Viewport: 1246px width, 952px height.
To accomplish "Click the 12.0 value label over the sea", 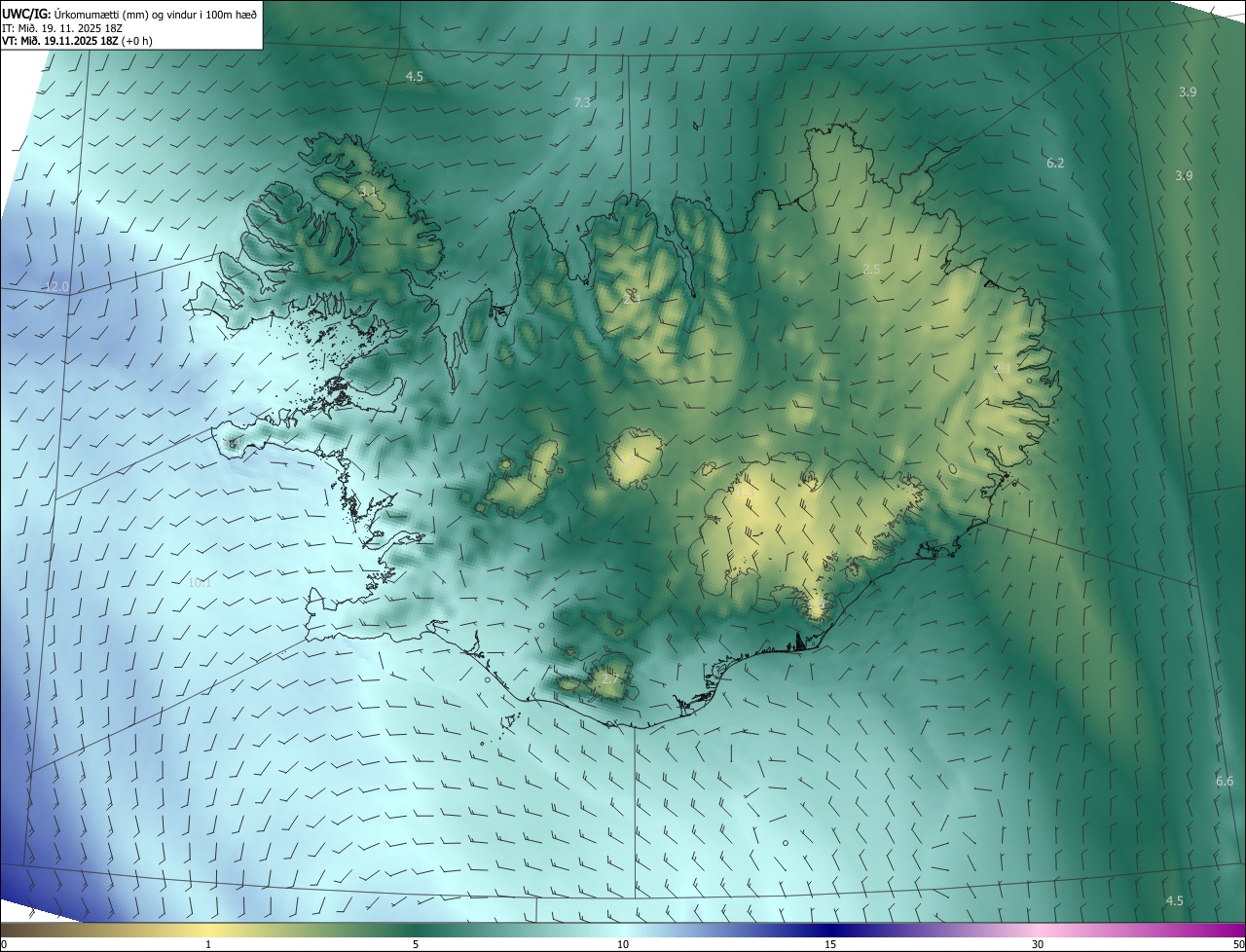I will point(56,287).
